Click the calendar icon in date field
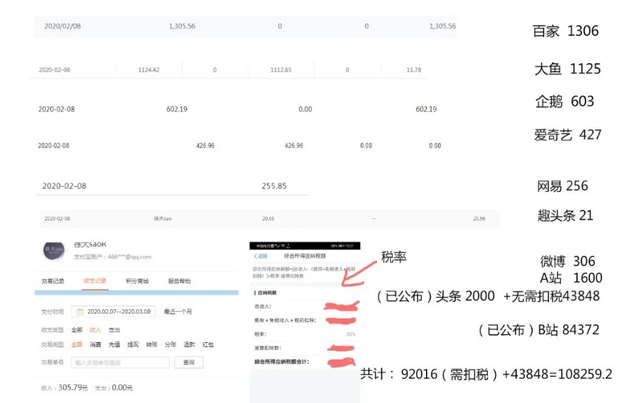Screen dimensions: 640x403 point(80,312)
